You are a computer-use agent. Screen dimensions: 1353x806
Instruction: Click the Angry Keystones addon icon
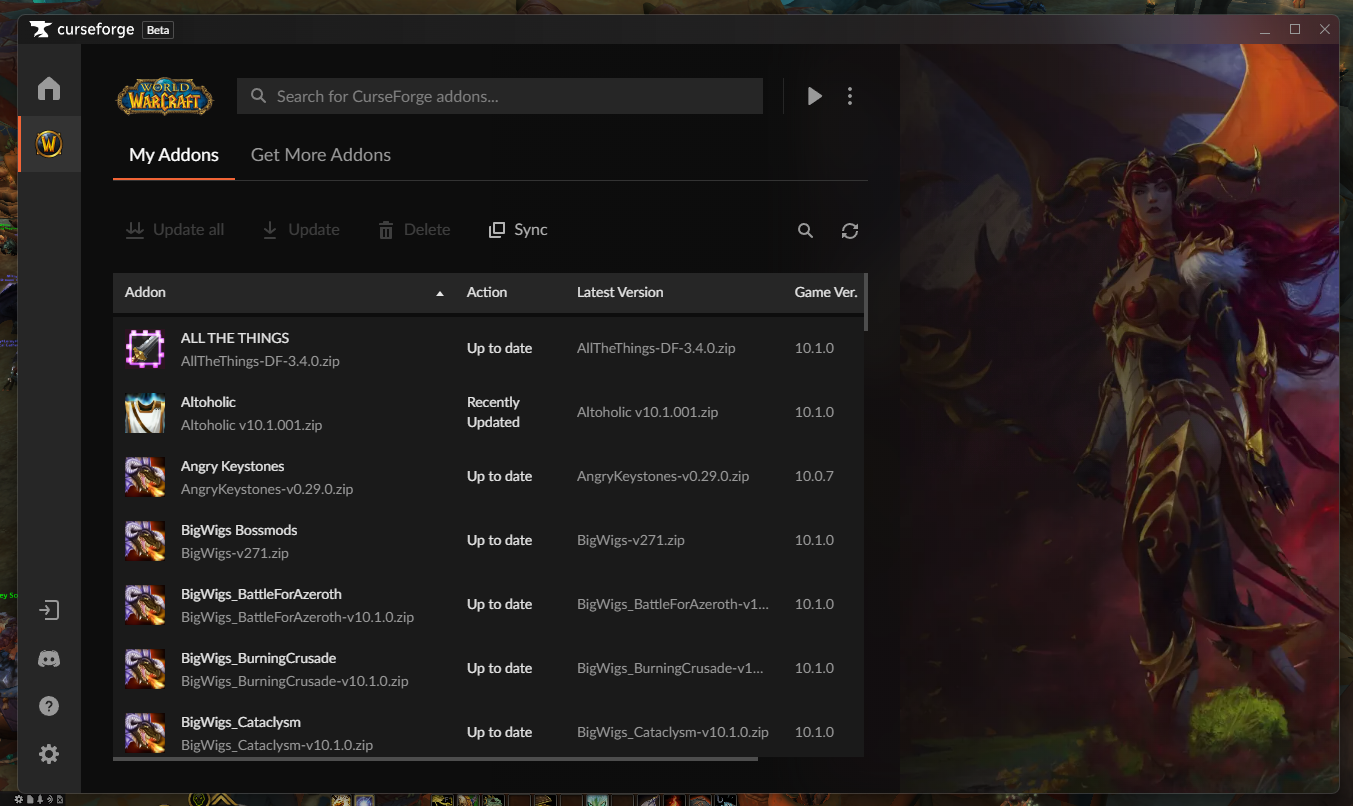click(x=145, y=476)
